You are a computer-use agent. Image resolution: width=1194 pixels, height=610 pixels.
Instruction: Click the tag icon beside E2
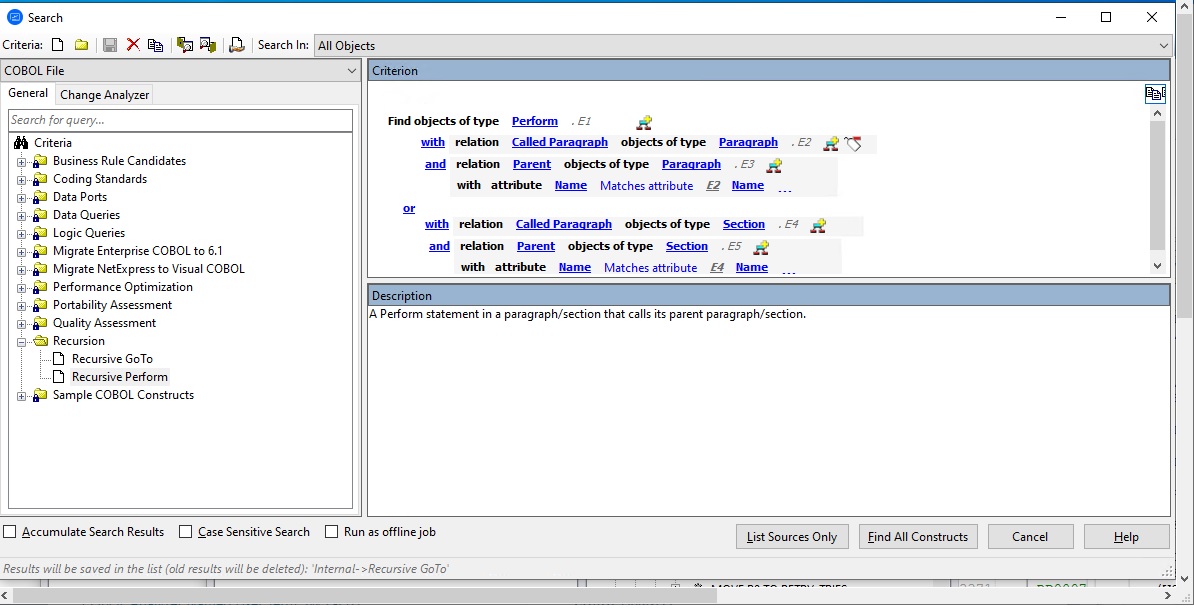(853, 143)
